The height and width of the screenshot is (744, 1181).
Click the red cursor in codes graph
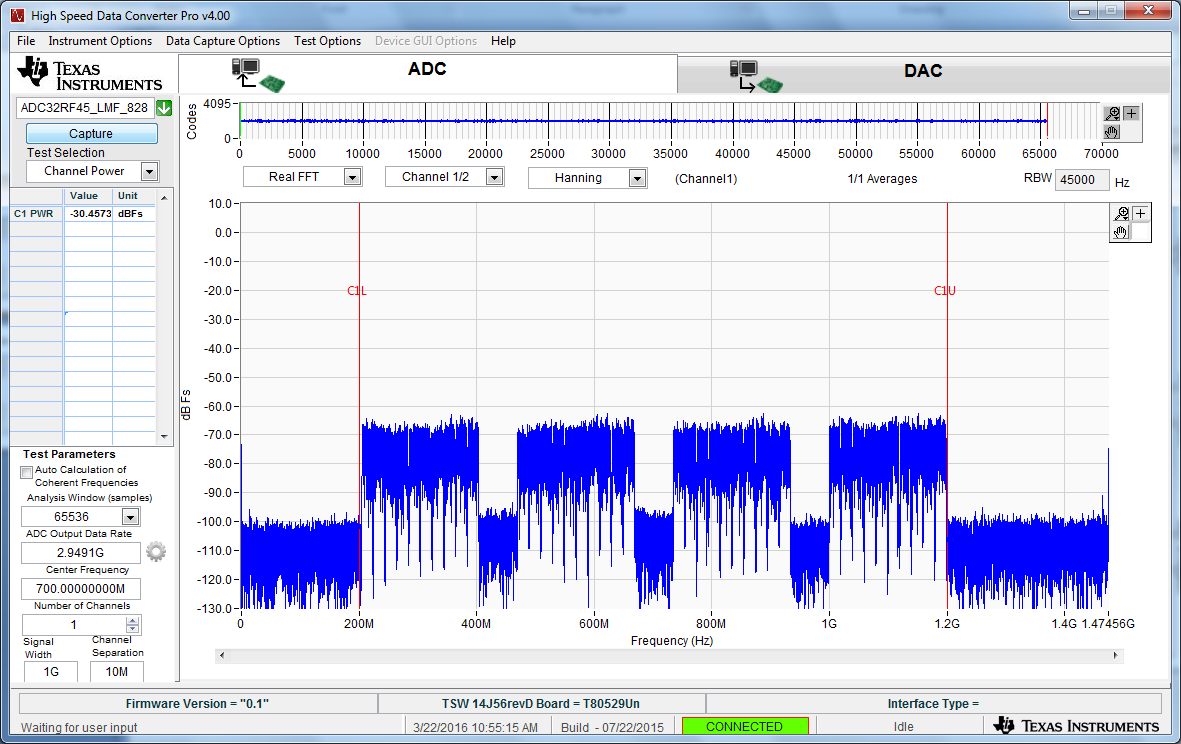click(1047, 120)
